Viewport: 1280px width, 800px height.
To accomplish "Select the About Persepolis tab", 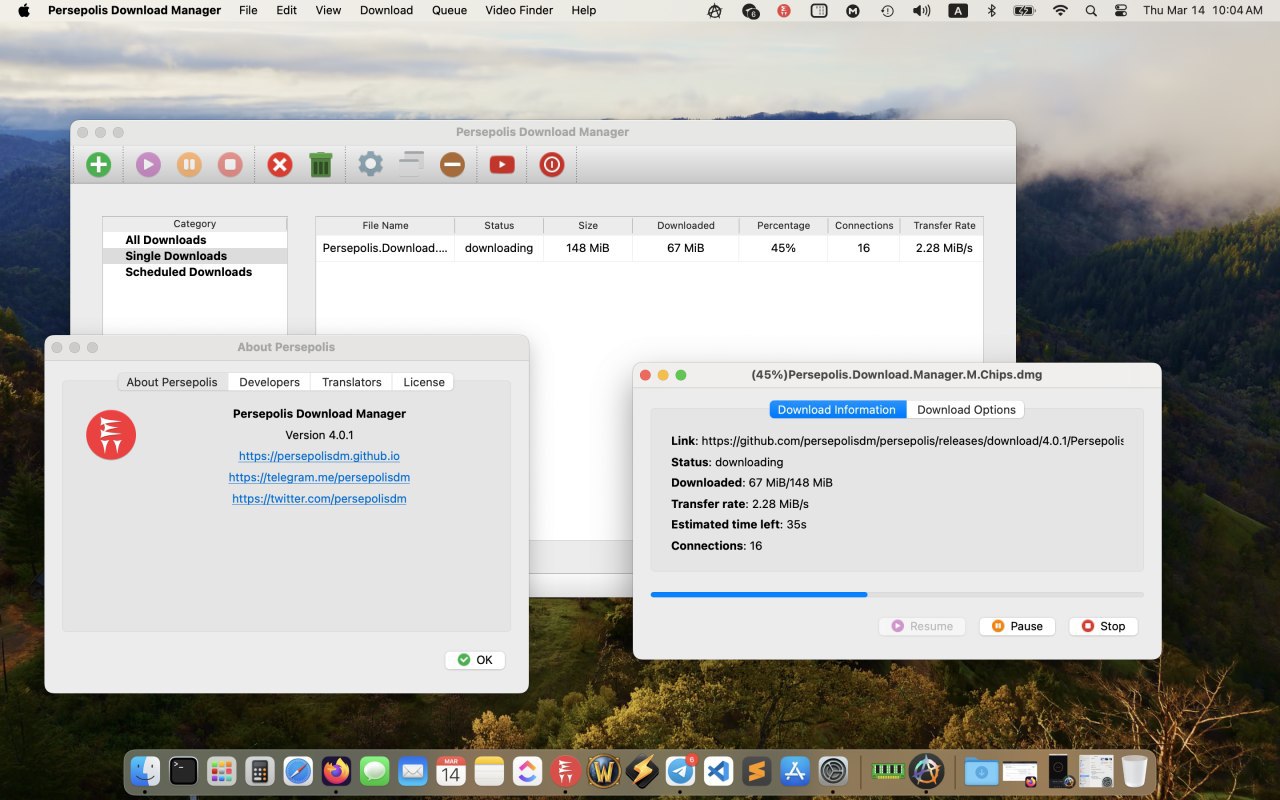I will click(x=172, y=382).
